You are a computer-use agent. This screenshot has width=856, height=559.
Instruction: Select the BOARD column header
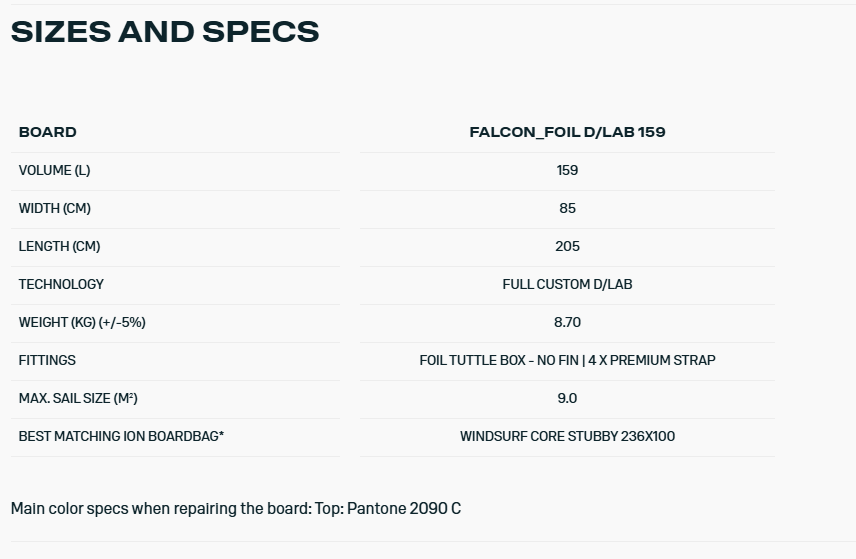point(47,132)
